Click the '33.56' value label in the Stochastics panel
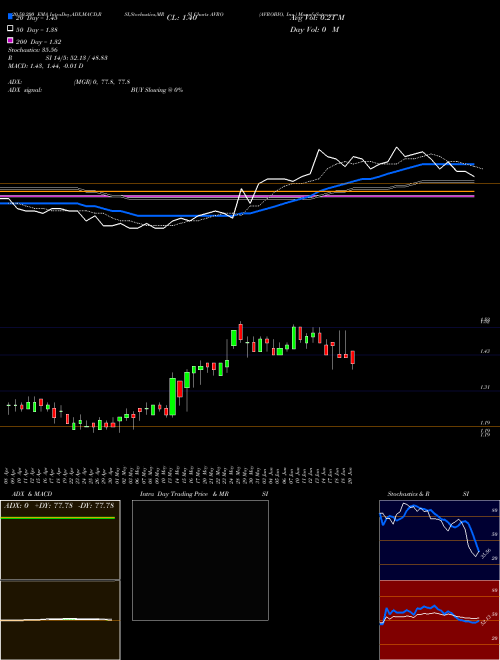 pos(486,553)
